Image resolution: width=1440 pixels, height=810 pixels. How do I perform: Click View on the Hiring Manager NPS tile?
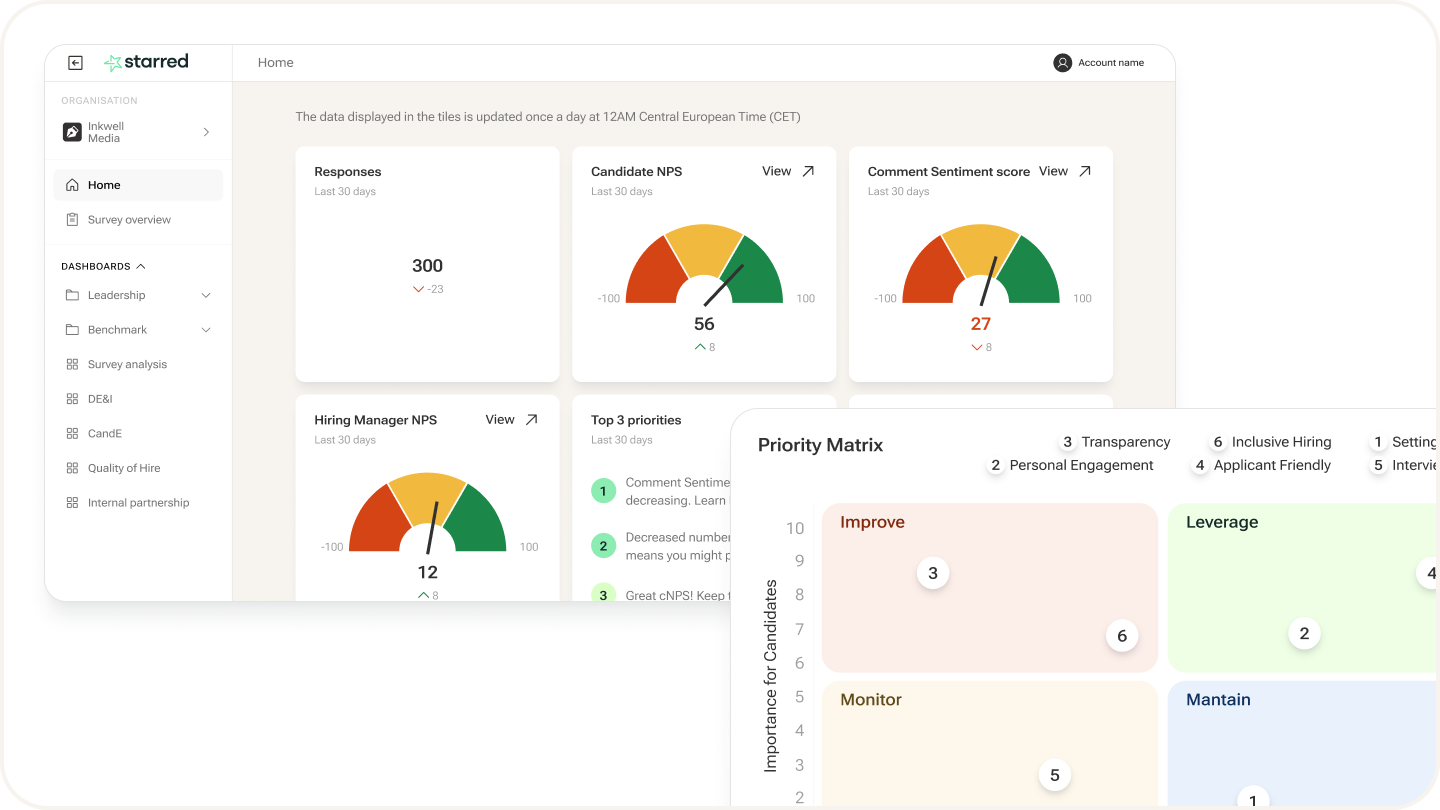click(499, 420)
